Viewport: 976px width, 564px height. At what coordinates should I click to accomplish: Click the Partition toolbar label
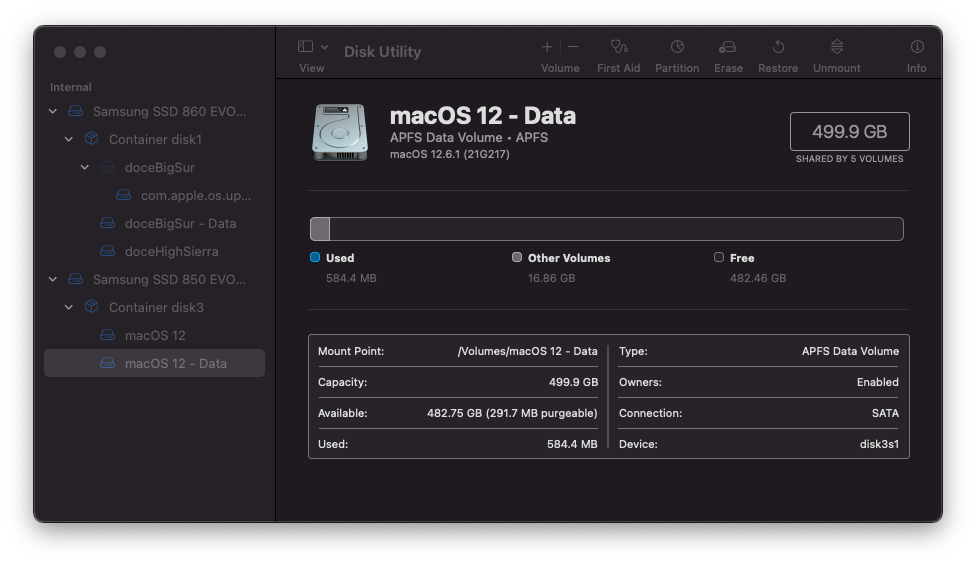click(677, 68)
